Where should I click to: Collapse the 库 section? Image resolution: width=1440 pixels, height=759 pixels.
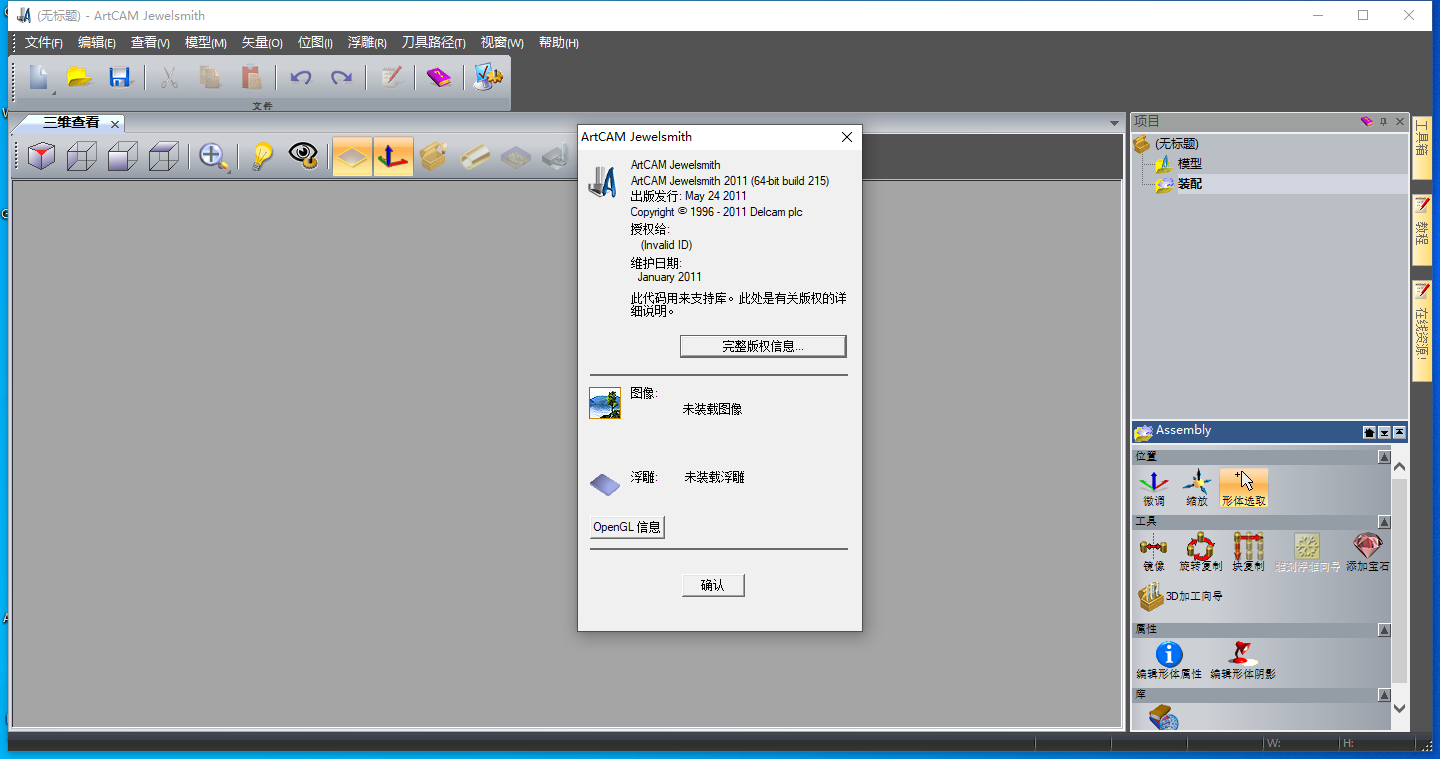point(1384,695)
